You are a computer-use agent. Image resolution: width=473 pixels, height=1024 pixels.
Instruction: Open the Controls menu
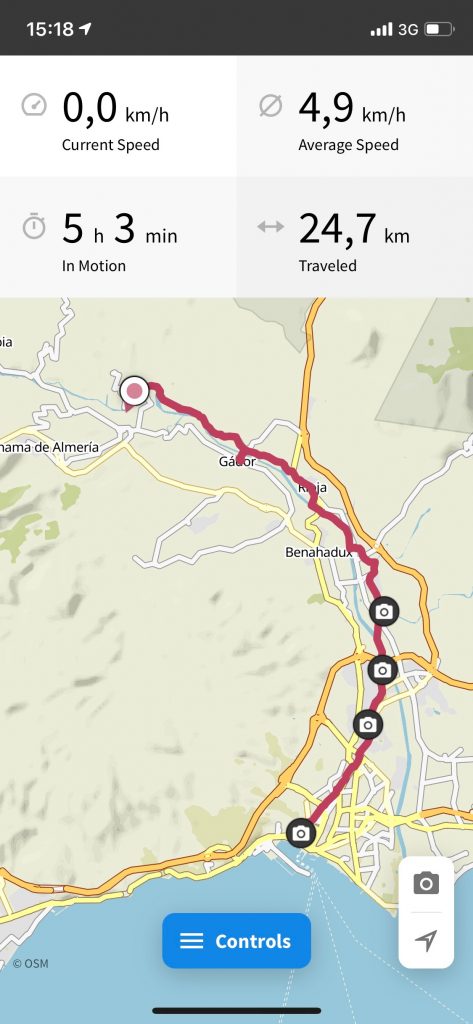[x=236, y=940]
